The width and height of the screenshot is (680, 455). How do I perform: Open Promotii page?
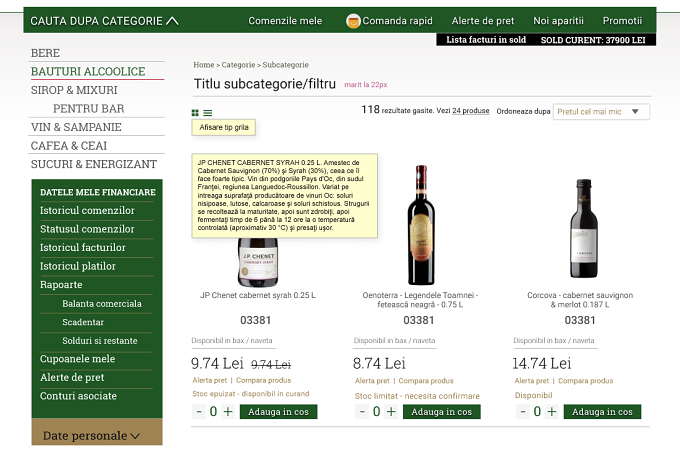[622, 21]
